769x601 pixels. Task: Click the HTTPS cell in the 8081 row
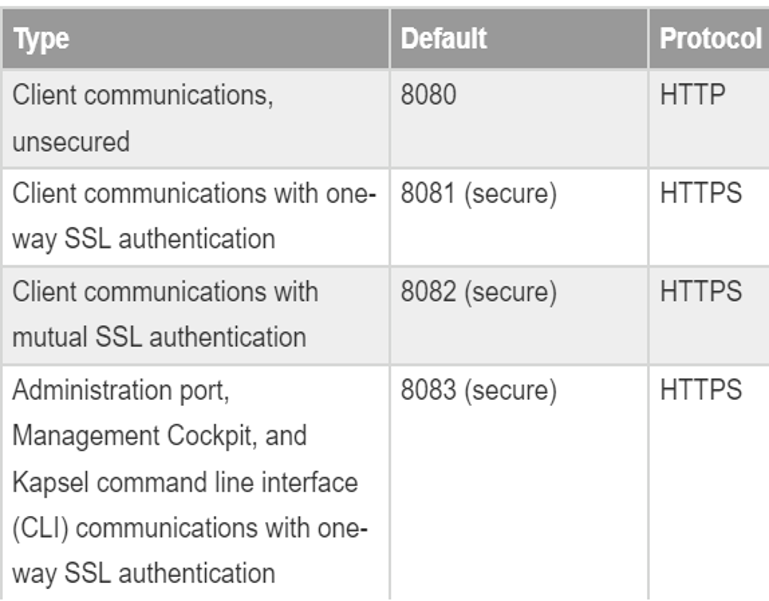tap(701, 194)
